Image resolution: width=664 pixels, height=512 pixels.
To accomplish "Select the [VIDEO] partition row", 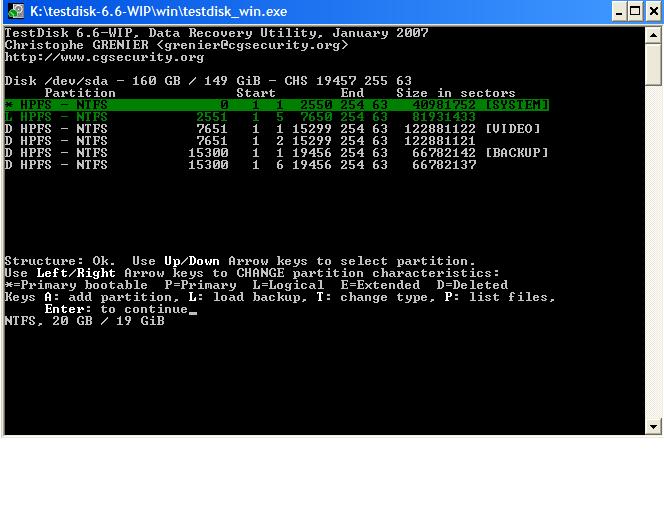I will 273,129.
